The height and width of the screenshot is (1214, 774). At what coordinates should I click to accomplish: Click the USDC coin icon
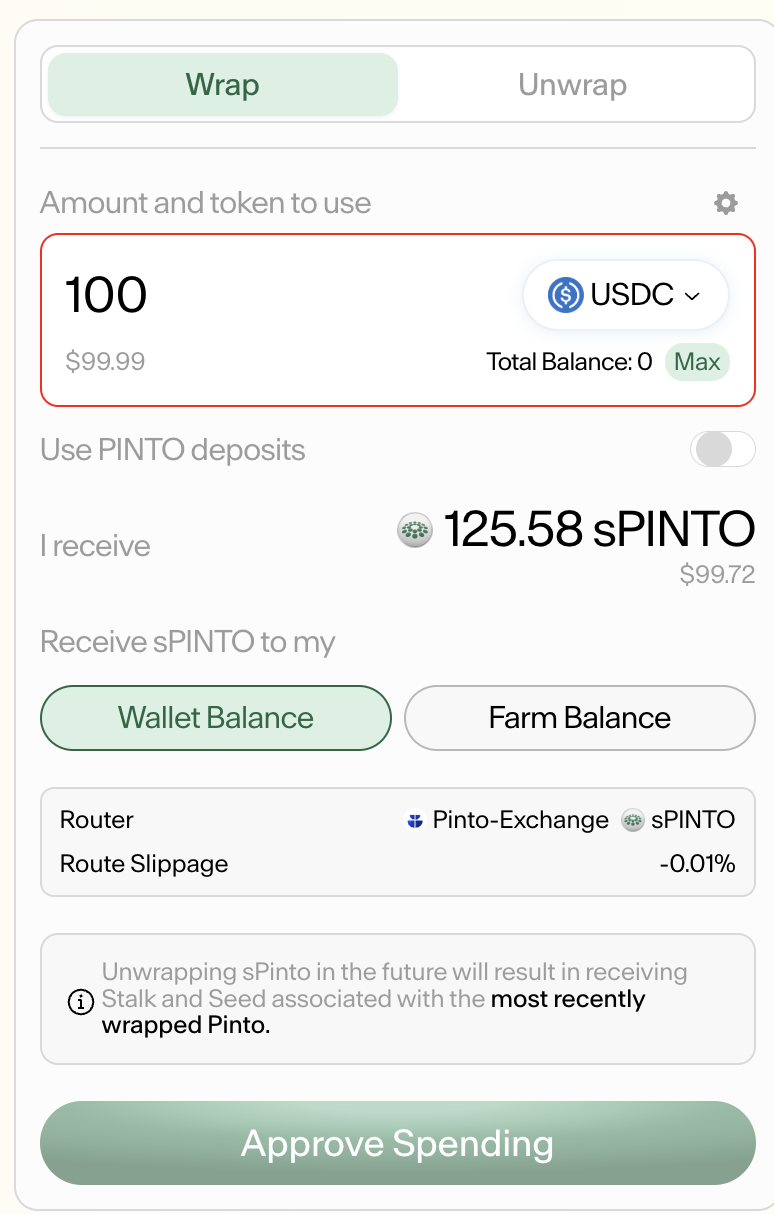[565, 295]
